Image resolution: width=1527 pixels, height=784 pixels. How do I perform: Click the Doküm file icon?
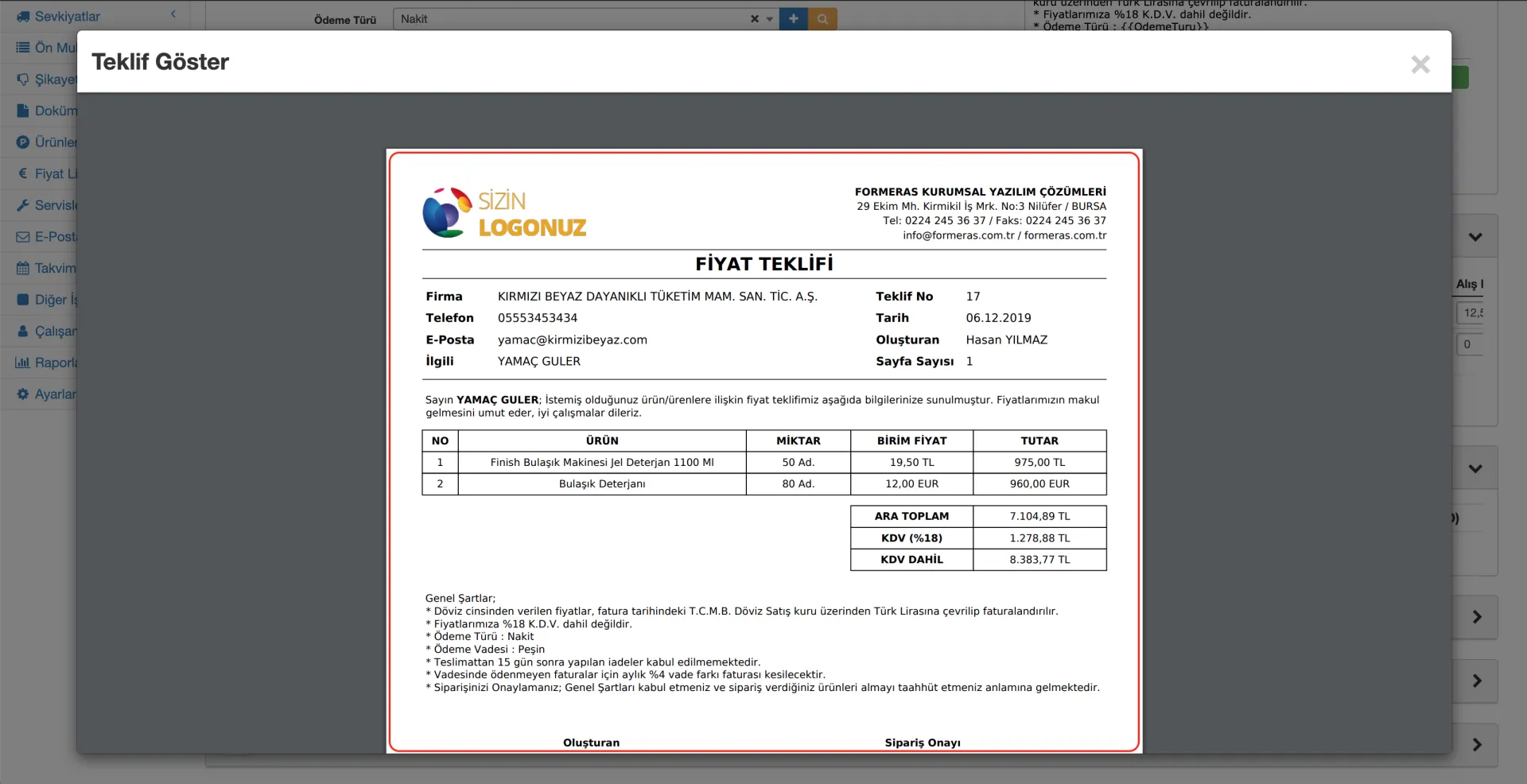(23, 111)
